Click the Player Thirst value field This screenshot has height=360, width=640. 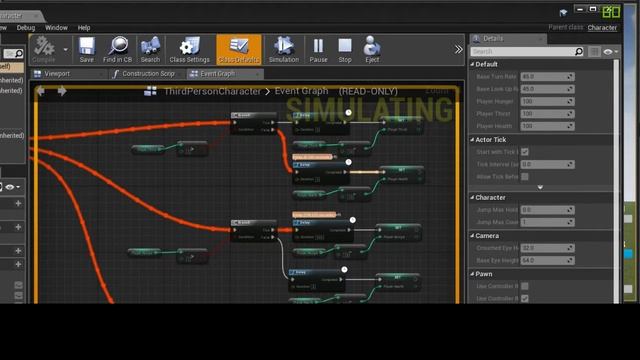[547, 113]
